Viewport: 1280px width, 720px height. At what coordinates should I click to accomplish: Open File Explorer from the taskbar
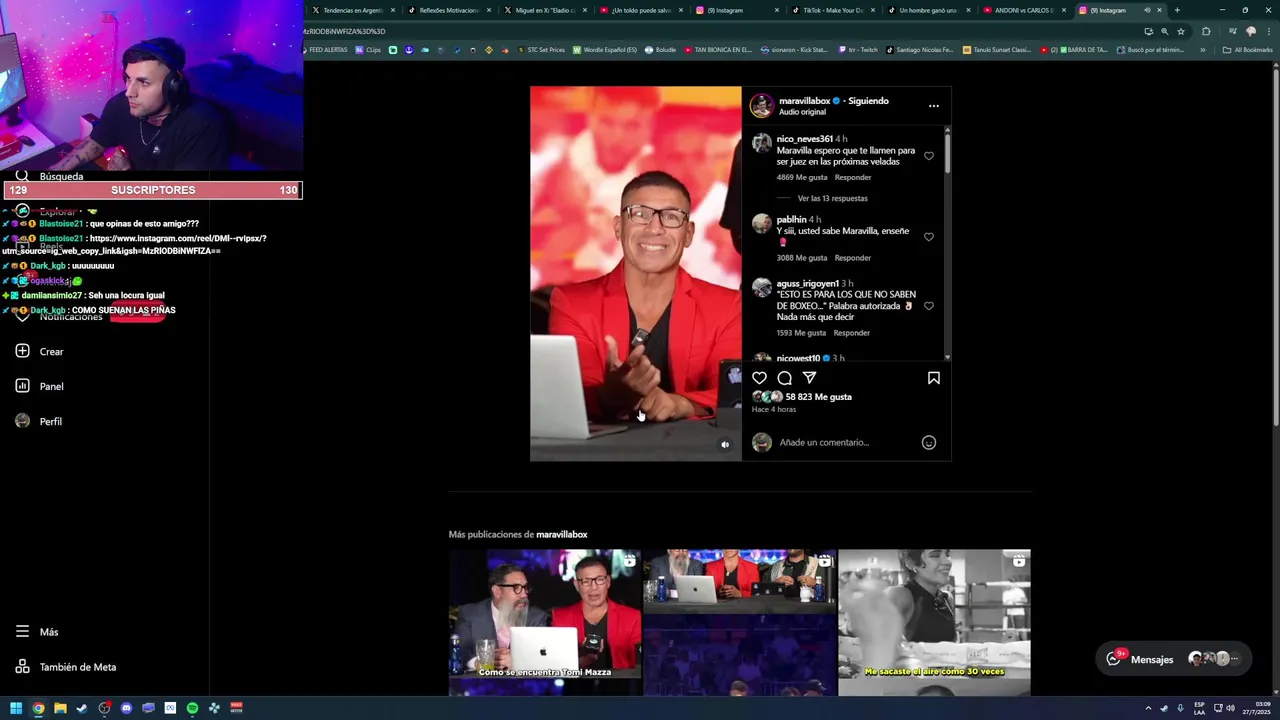click(60, 708)
